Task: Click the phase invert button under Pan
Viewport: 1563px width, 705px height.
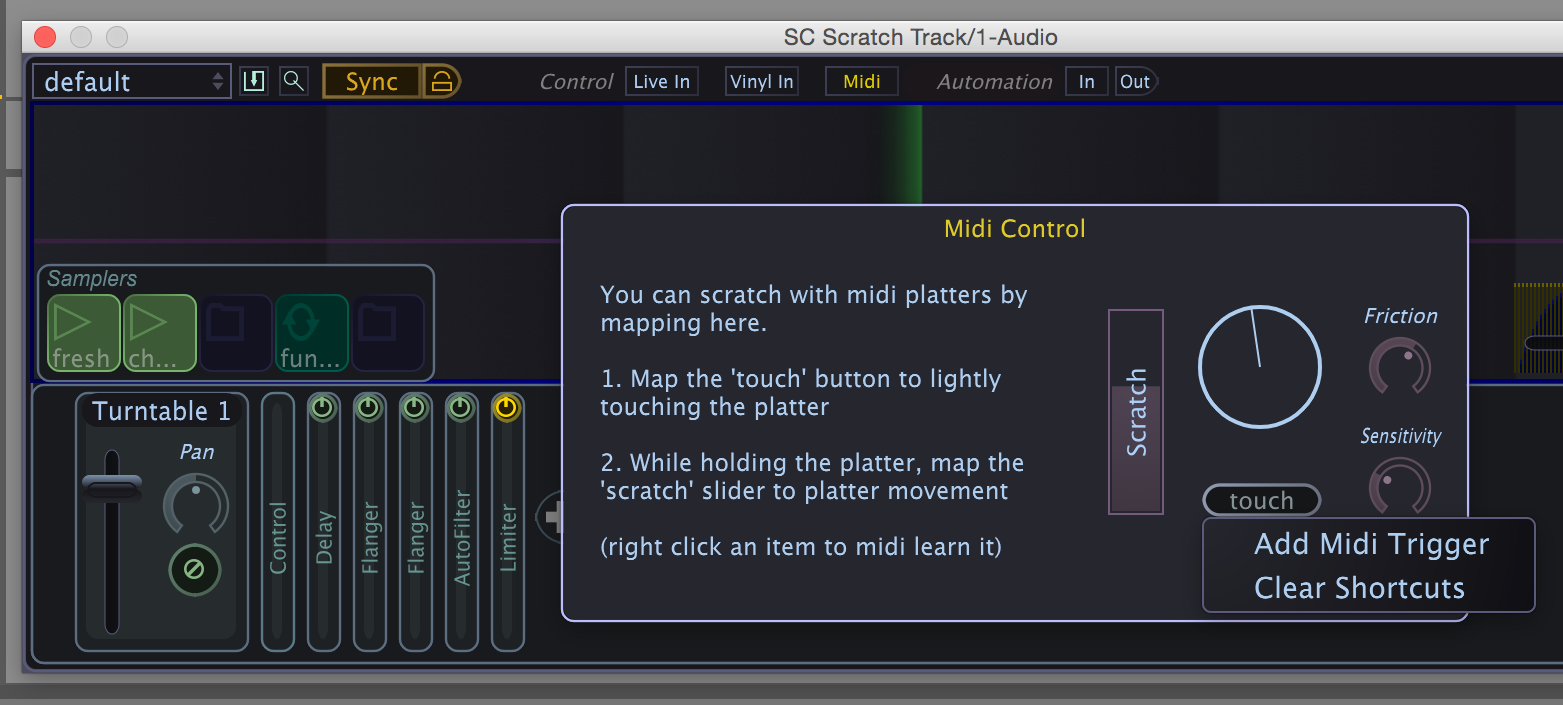Action: click(x=195, y=570)
